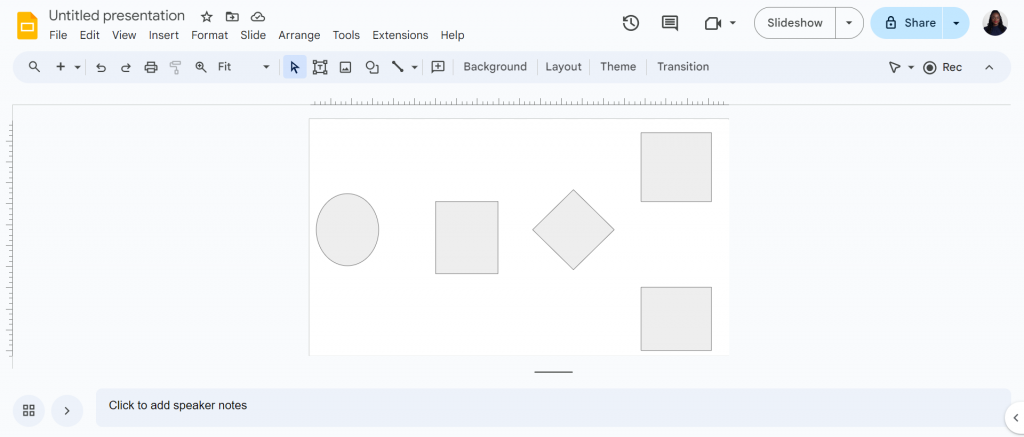Start recording with Rec button
The width and height of the screenshot is (1024, 437).
click(x=942, y=67)
